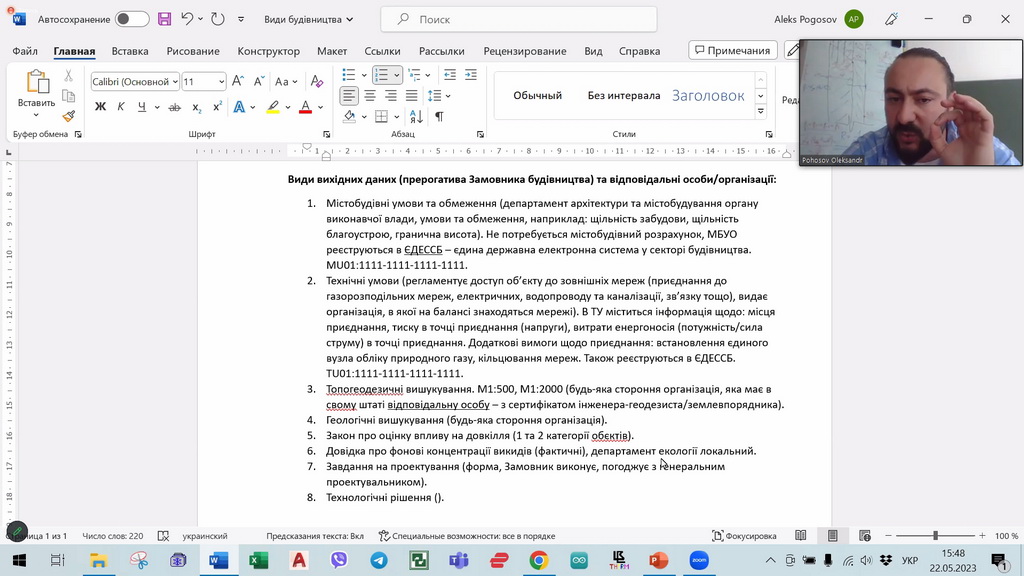This screenshot has width=1024, height=576.
Task: Expand the numbered list dropdown arrow
Action: tap(396, 75)
